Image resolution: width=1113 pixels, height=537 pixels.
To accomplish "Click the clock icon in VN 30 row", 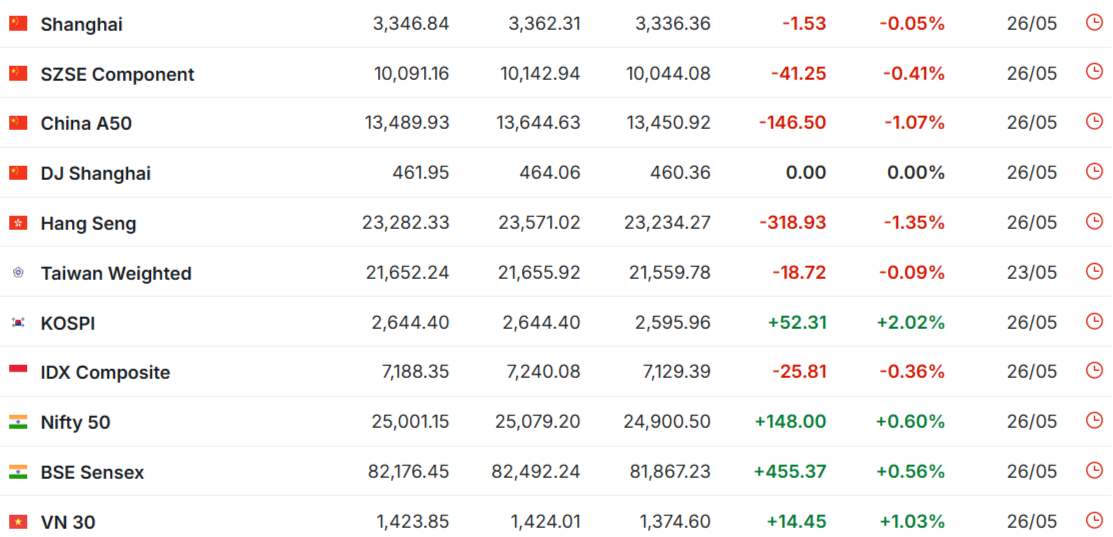I will 1094,521.
